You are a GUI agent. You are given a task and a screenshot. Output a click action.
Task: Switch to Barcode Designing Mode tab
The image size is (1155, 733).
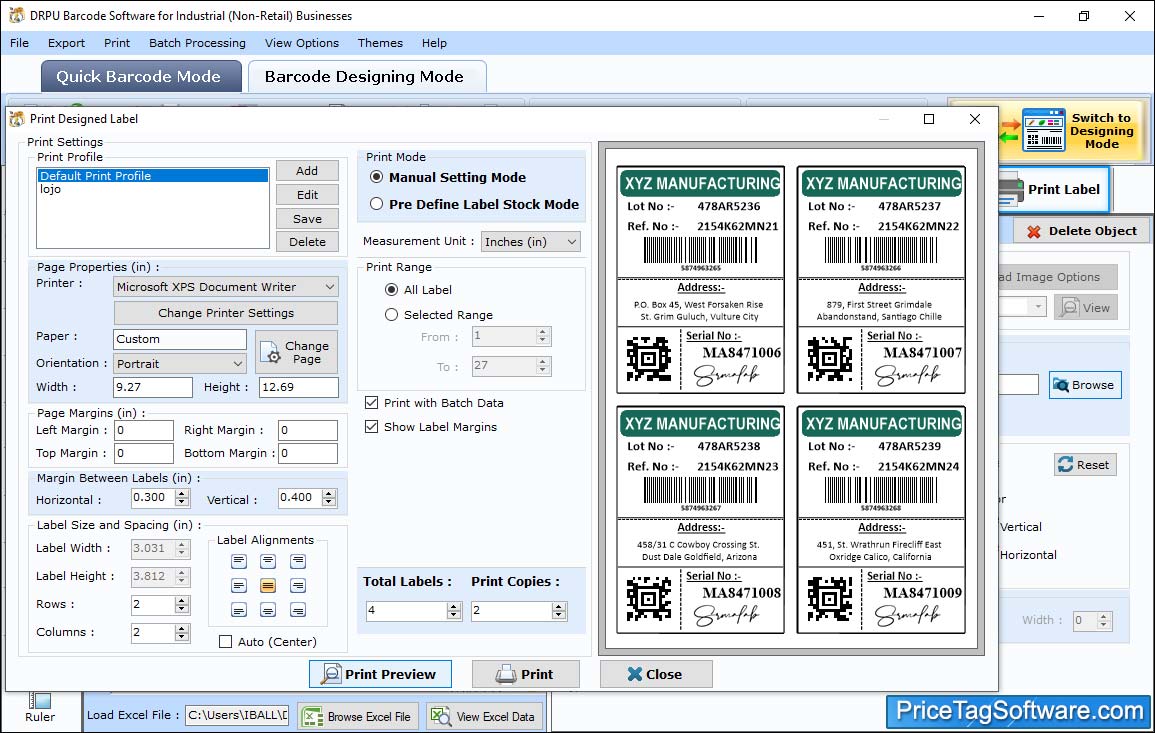(x=367, y=77)
